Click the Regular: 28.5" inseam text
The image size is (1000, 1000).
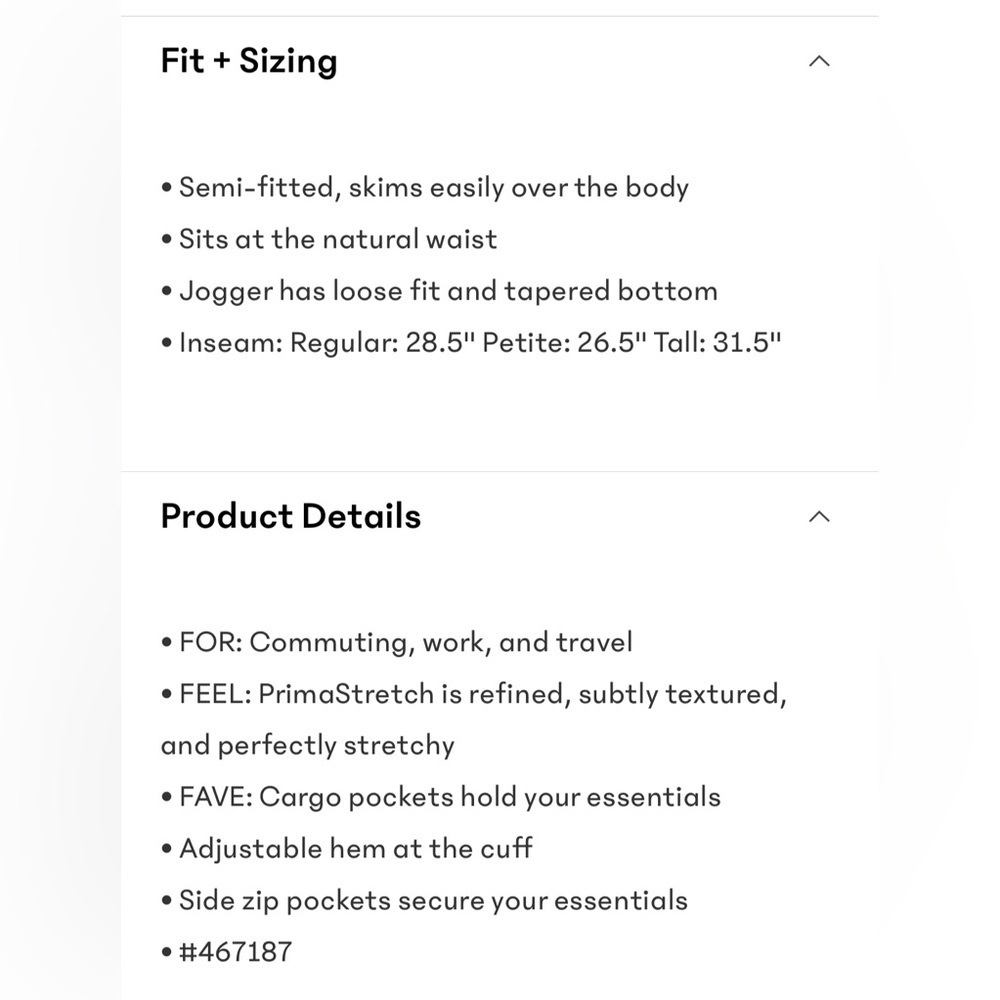click(383, 342)
